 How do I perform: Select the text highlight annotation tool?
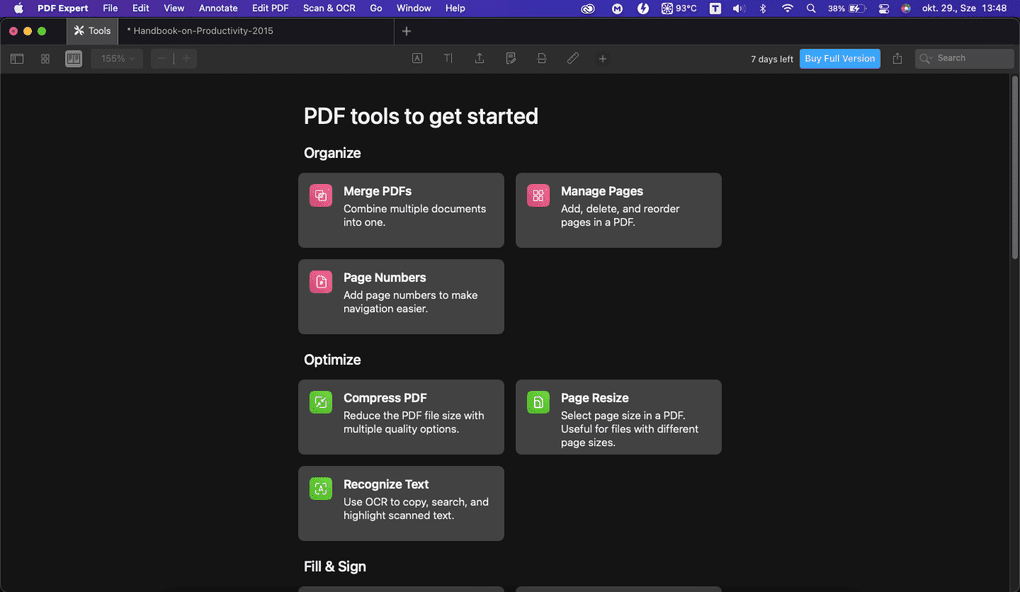[x=417, y=58]
